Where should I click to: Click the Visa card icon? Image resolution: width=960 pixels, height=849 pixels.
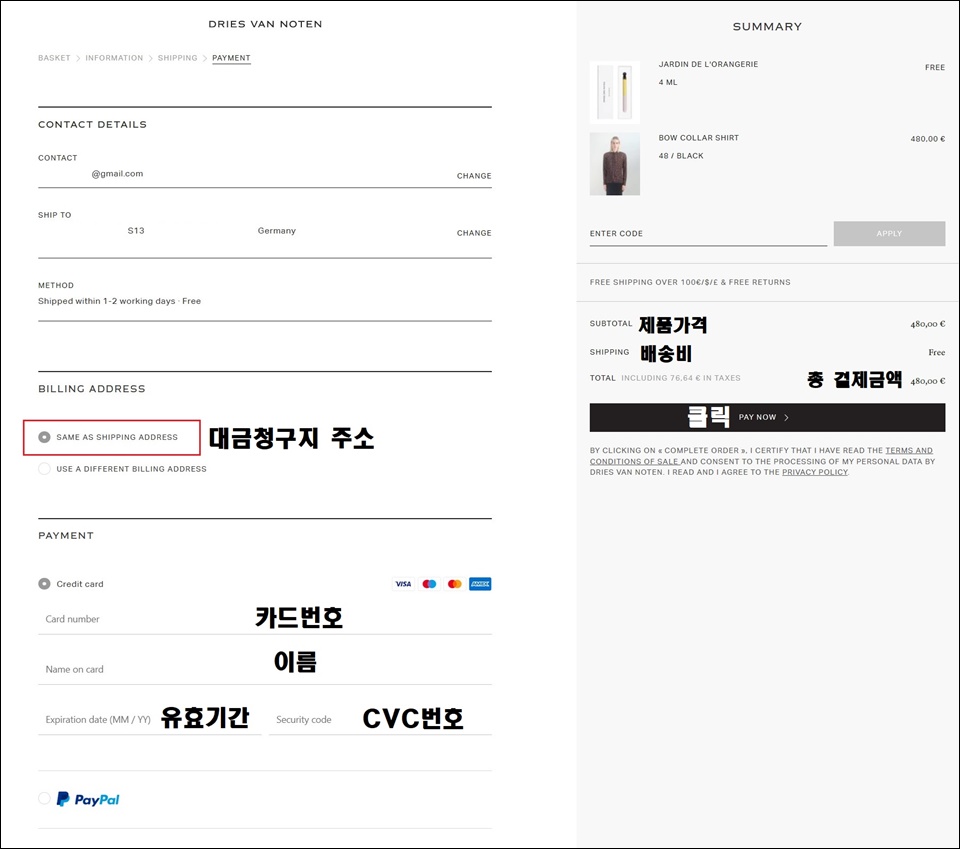click(x=403, y=584)
